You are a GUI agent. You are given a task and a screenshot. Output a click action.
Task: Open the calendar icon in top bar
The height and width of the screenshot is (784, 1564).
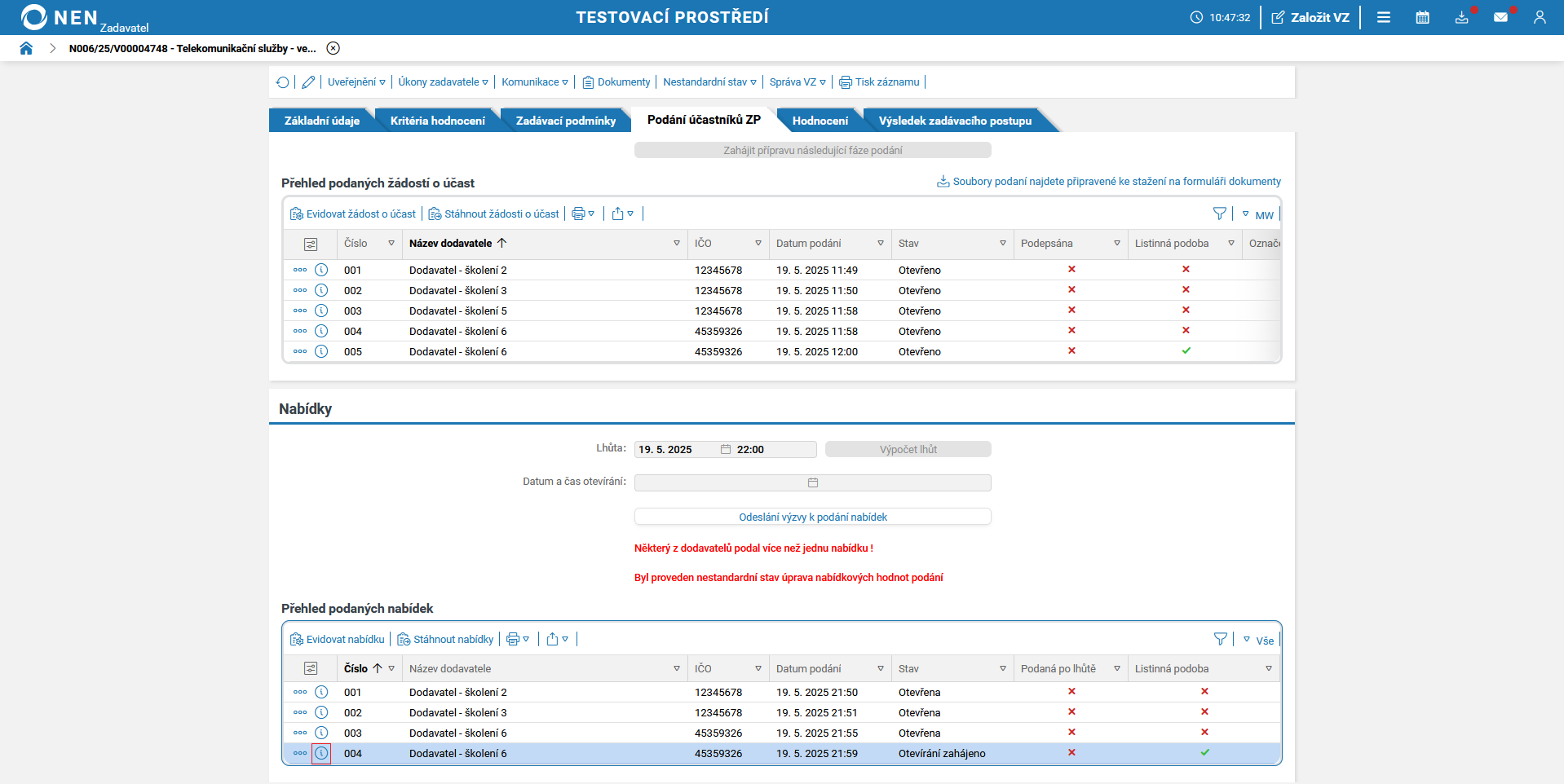tap(1422, 17)
